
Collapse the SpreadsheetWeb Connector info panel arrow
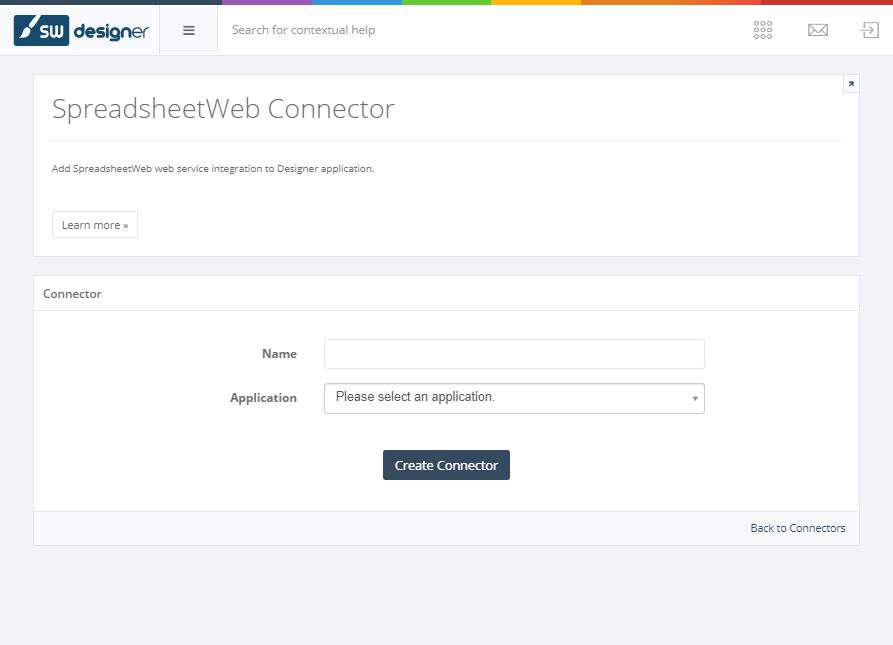click(851, 84)
